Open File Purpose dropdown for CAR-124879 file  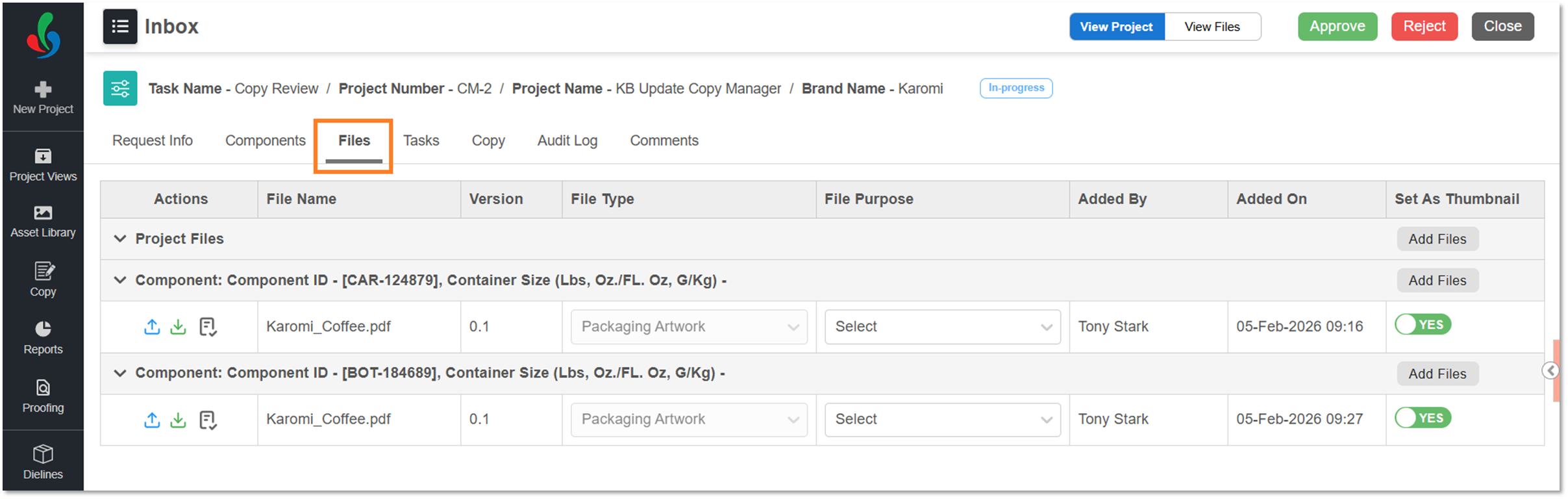[x=942, y=327]
